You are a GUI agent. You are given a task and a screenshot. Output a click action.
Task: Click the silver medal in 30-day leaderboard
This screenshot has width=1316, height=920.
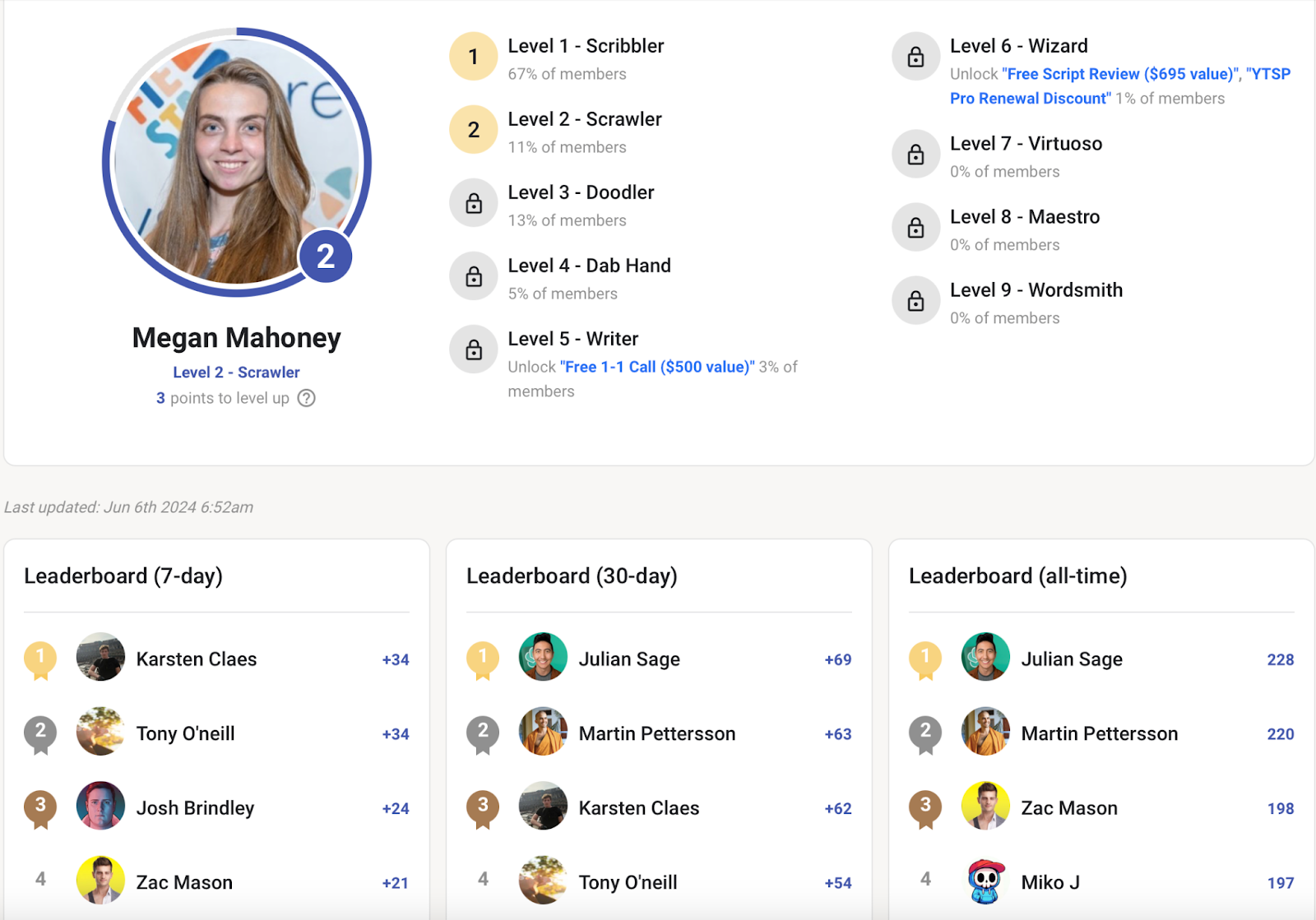pos(483,734)
